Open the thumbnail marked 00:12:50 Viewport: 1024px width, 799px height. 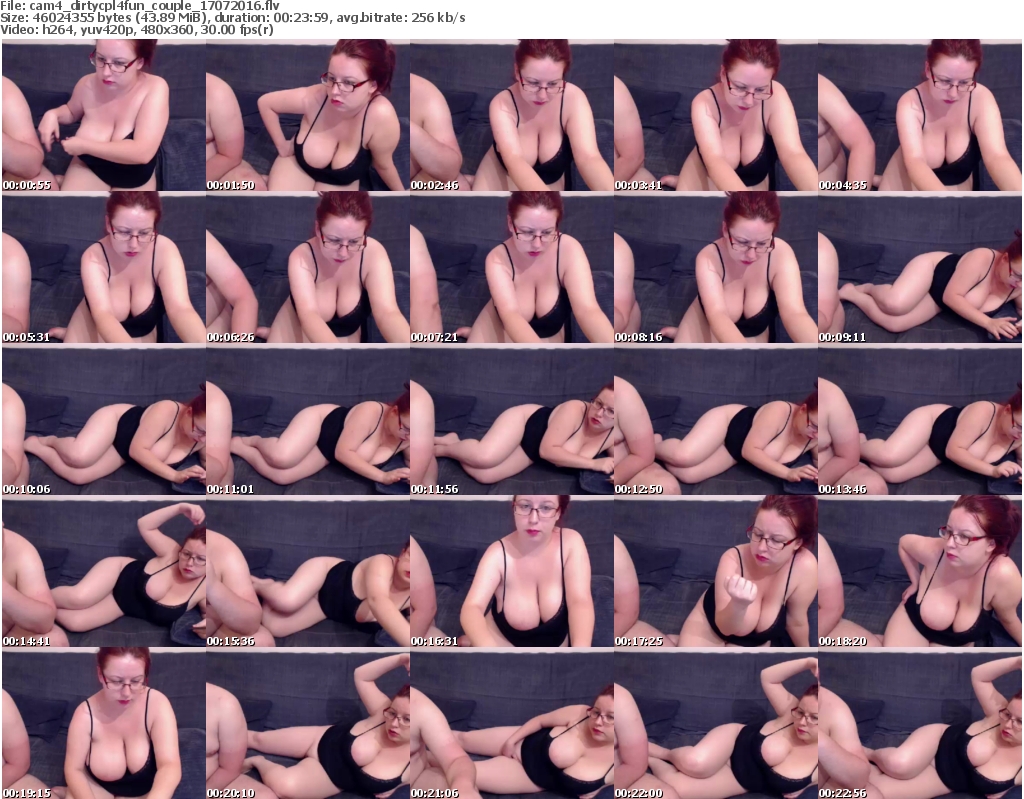(716, 419)
